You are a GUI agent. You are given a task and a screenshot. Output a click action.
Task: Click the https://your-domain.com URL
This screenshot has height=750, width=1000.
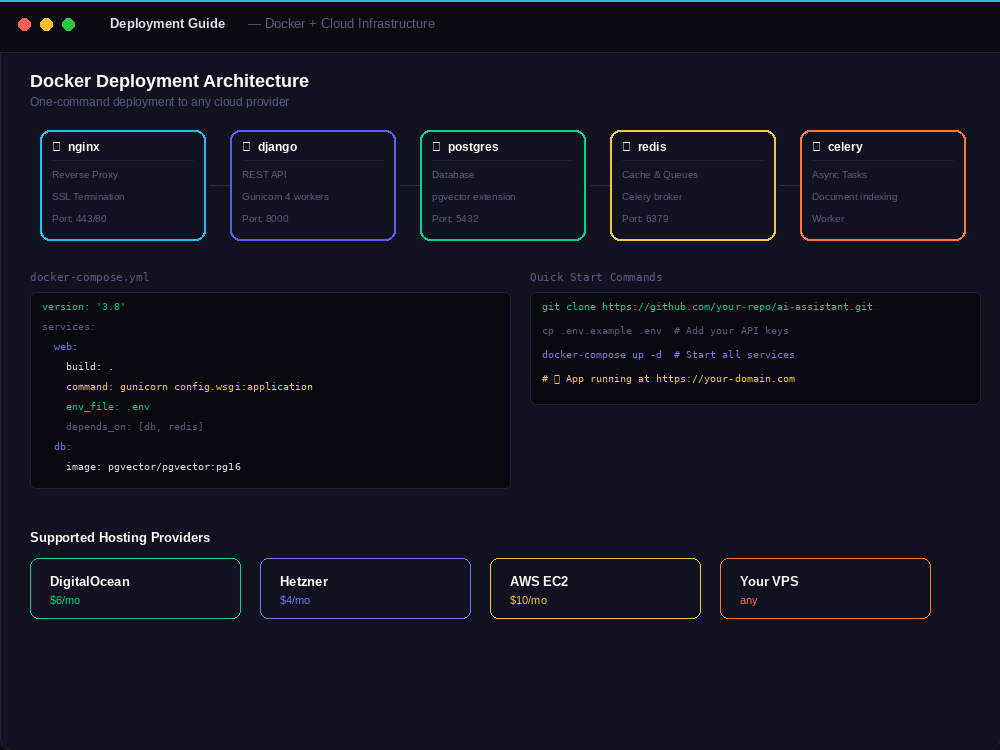coord(725,379)
